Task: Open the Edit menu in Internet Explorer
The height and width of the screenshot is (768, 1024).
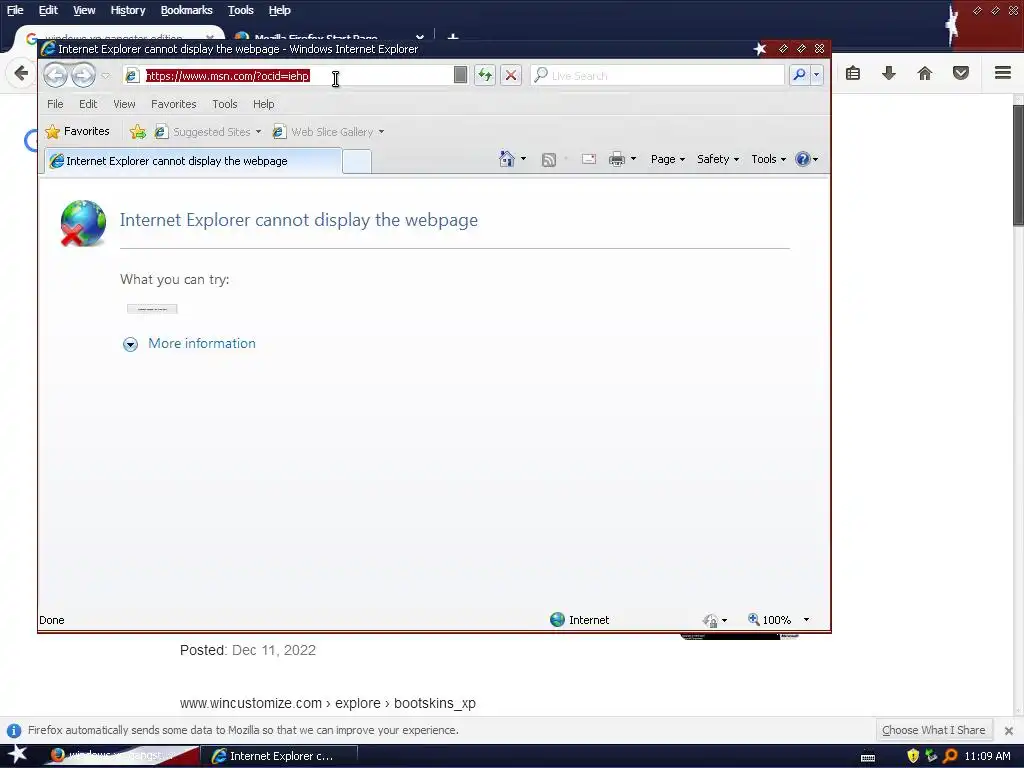Action: pyautogui.click(x=88, y=104)
